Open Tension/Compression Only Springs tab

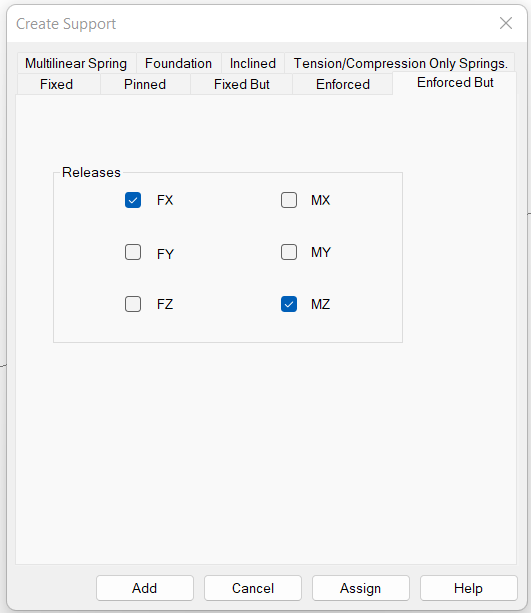click(400, 63)
